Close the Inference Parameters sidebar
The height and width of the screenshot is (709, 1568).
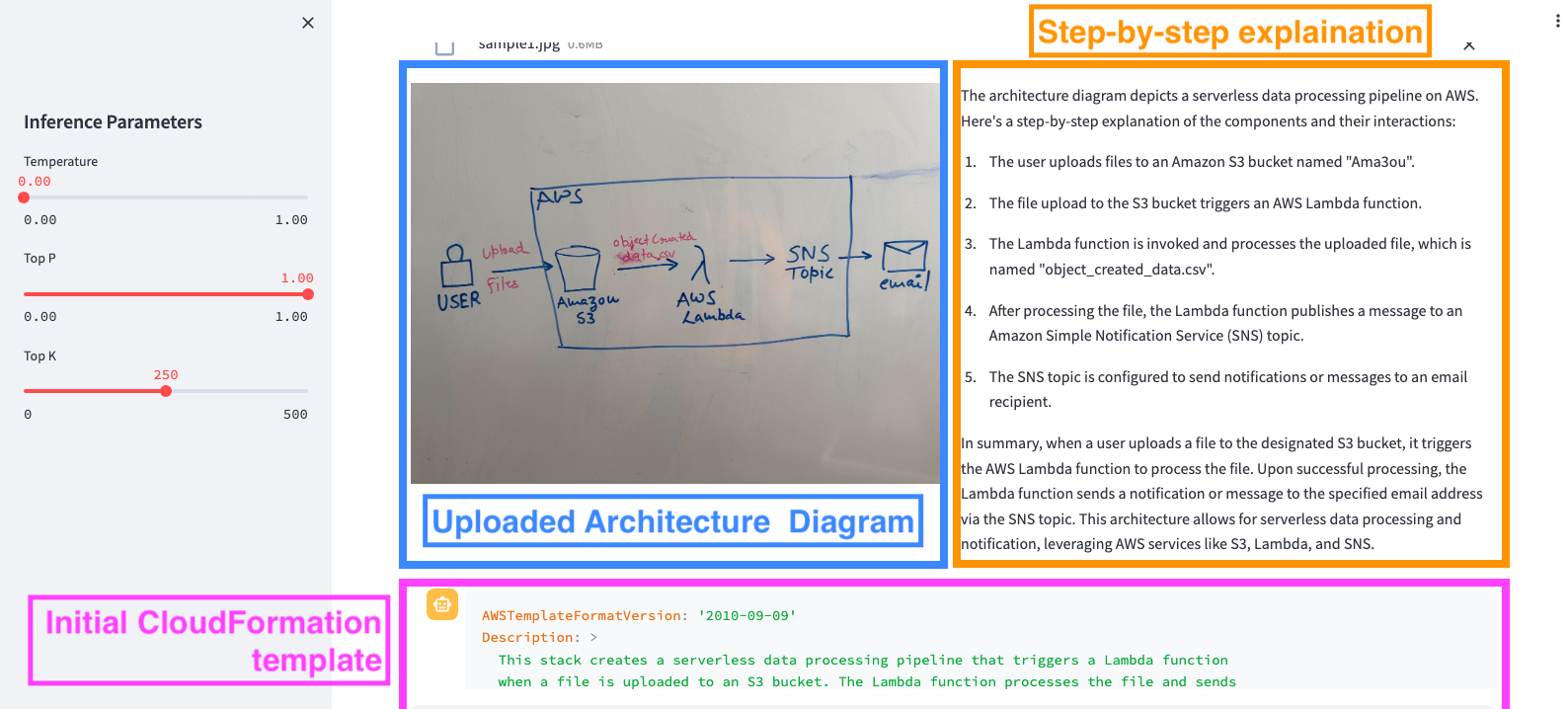tap(308, 23)
